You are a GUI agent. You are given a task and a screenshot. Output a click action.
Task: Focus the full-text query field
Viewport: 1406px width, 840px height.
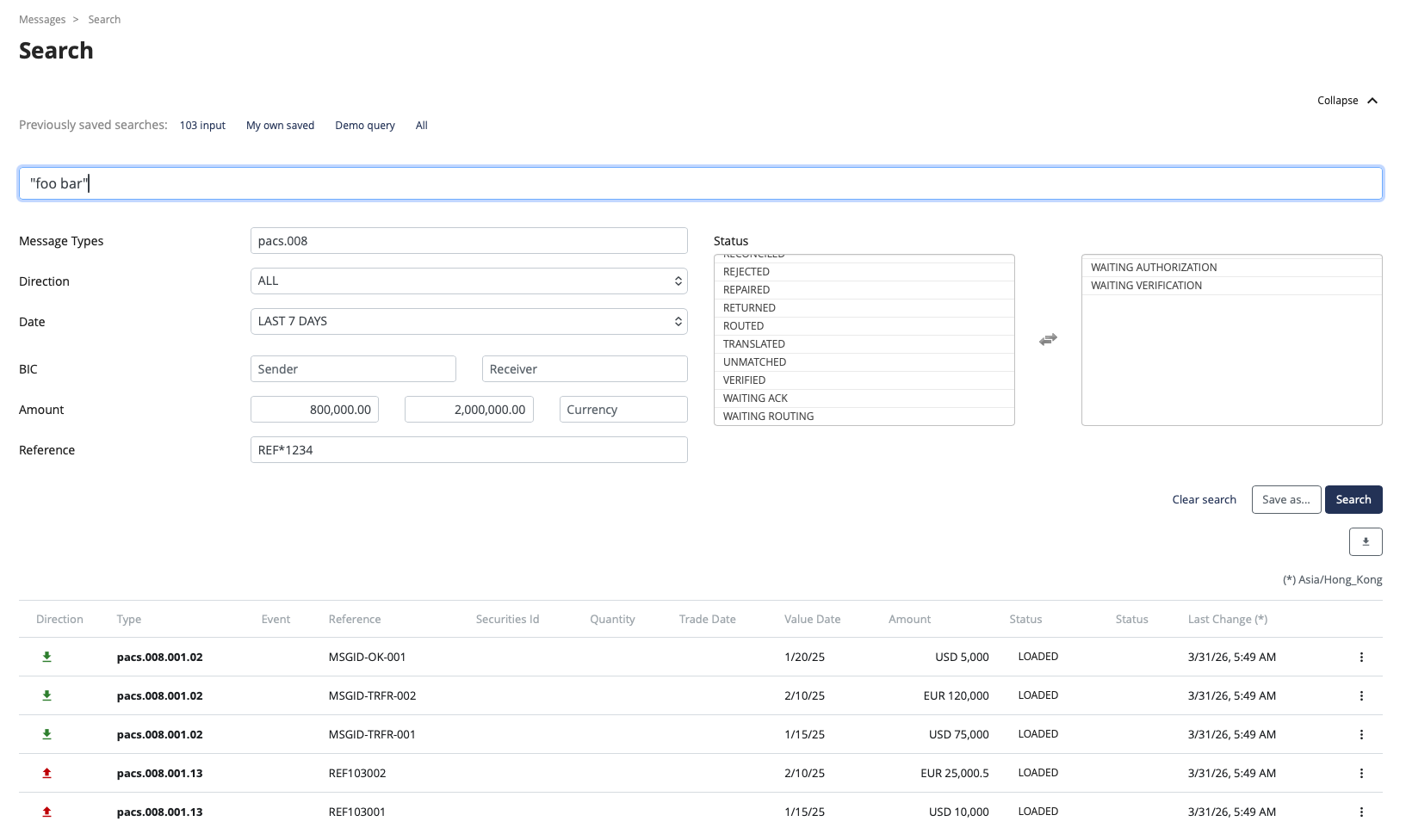pyautogui.click(x=701, y=183)
